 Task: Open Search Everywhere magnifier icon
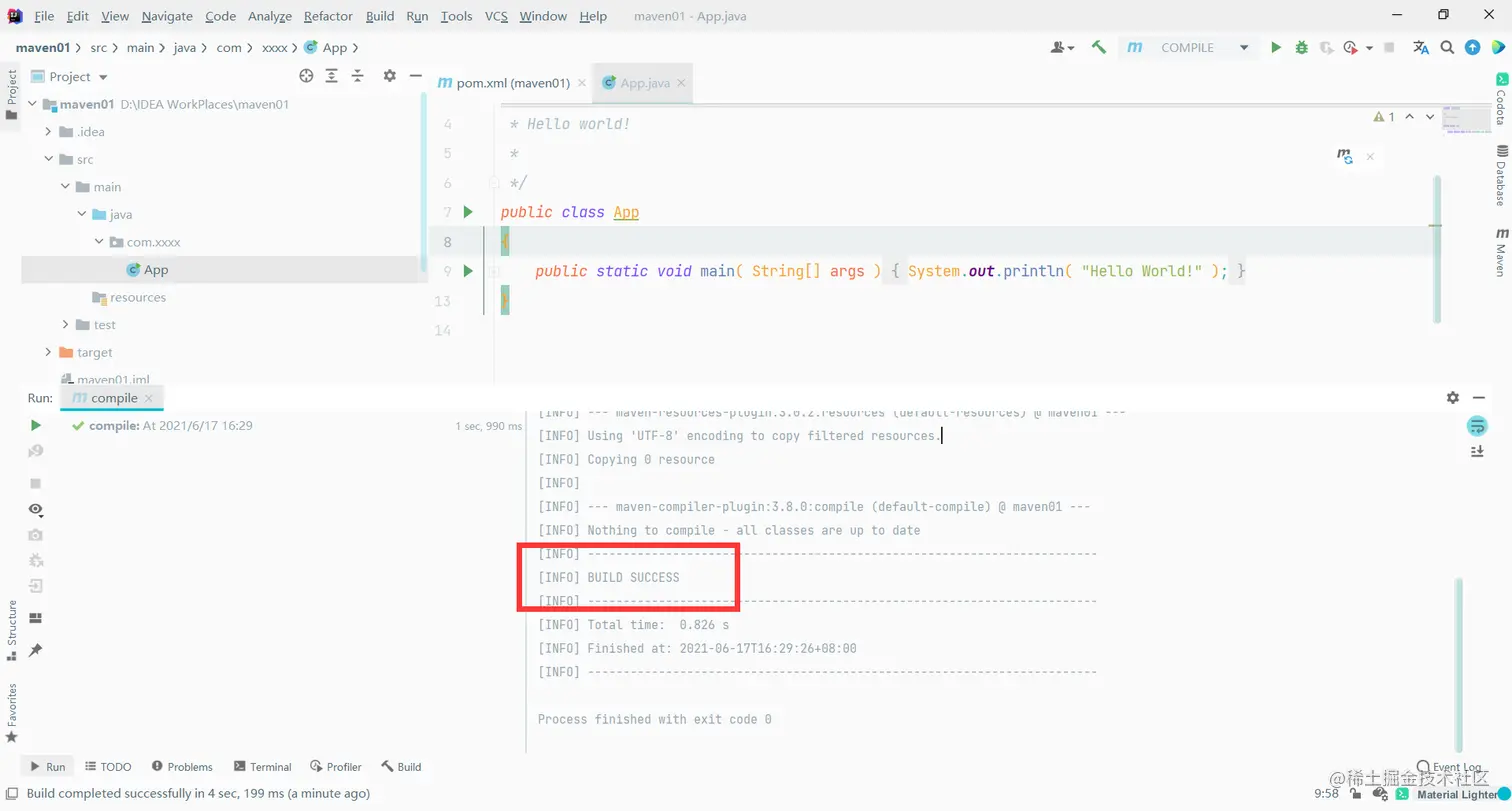tap(1447, 47)
